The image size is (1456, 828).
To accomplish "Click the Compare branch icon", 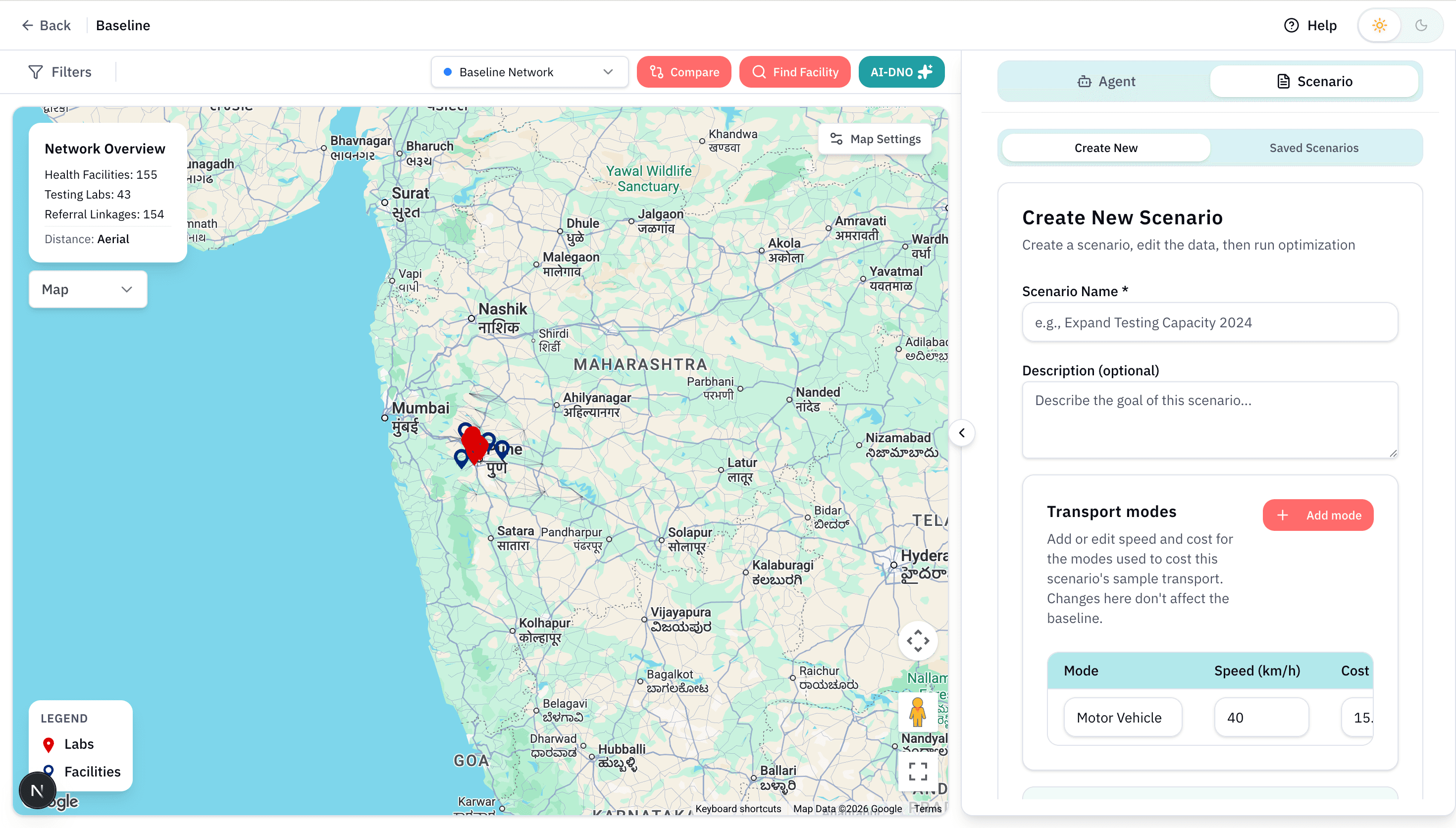I will coord(657,72).
